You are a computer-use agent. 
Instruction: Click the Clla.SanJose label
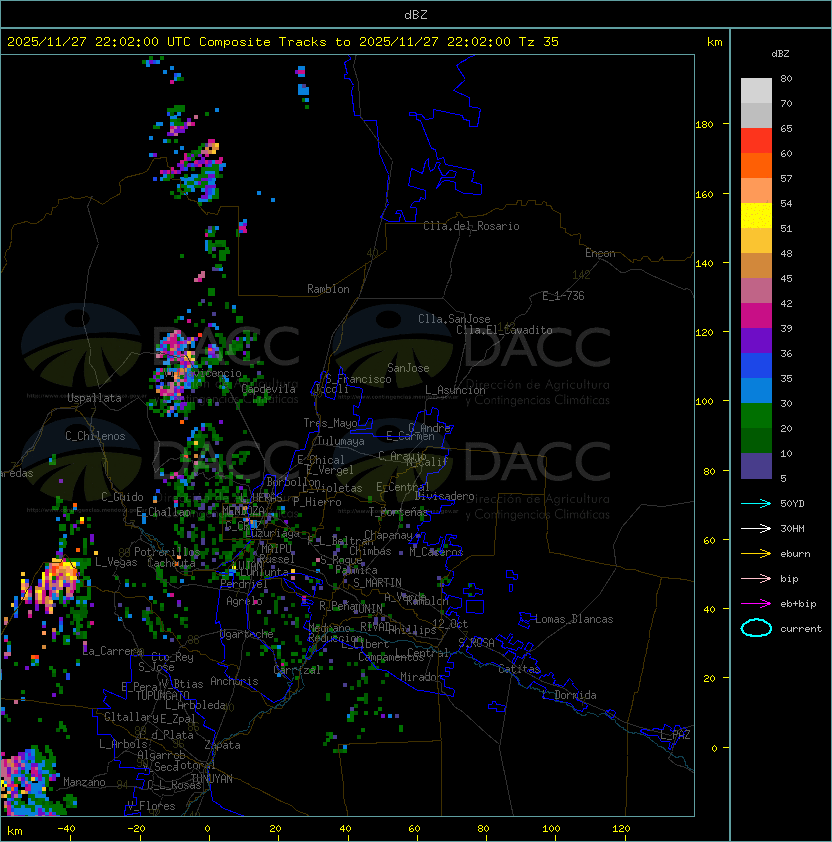(454, 319)
